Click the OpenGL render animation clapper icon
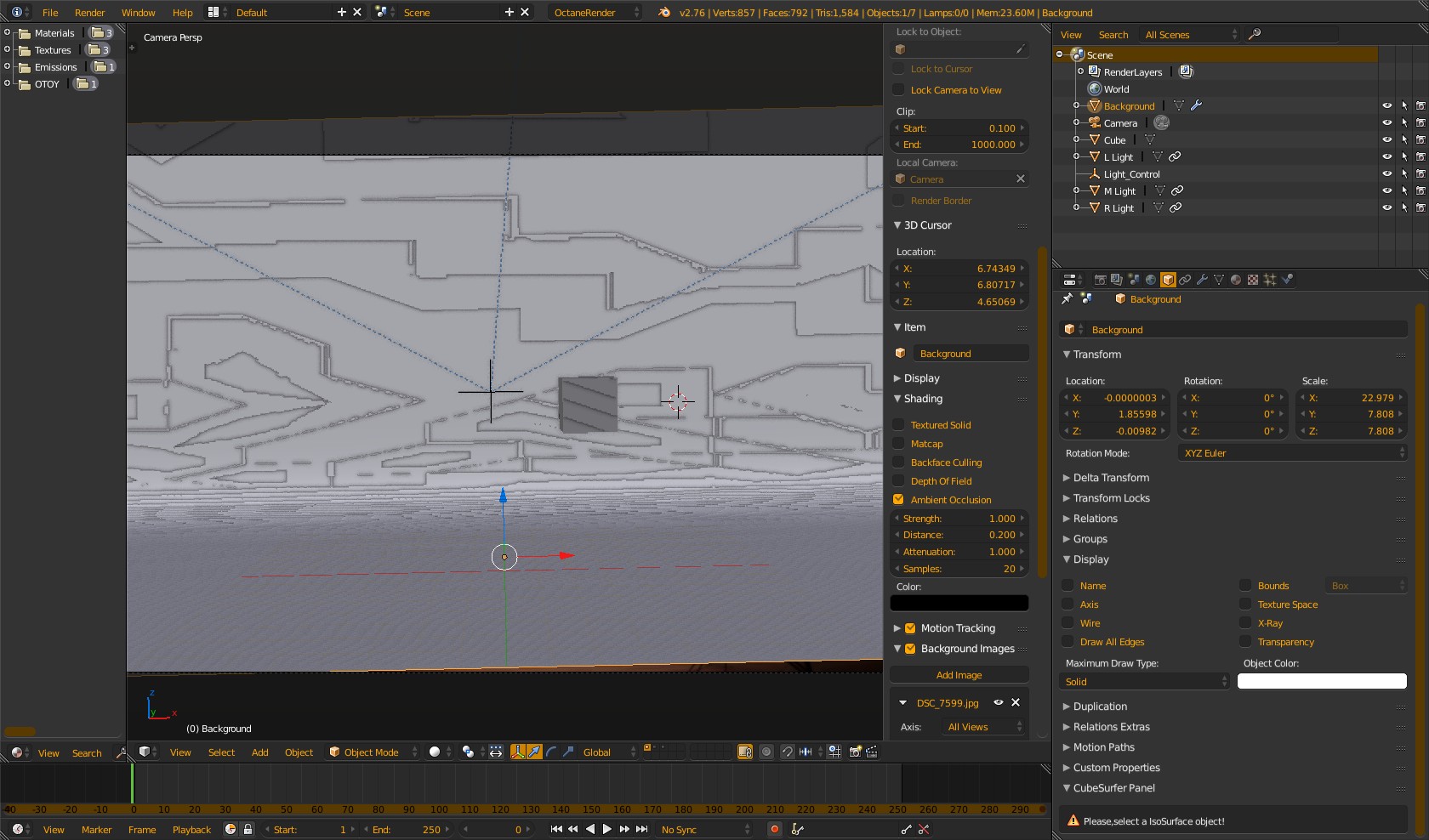The height and width of the screenshot is (840, 1429). click(872, 752)
